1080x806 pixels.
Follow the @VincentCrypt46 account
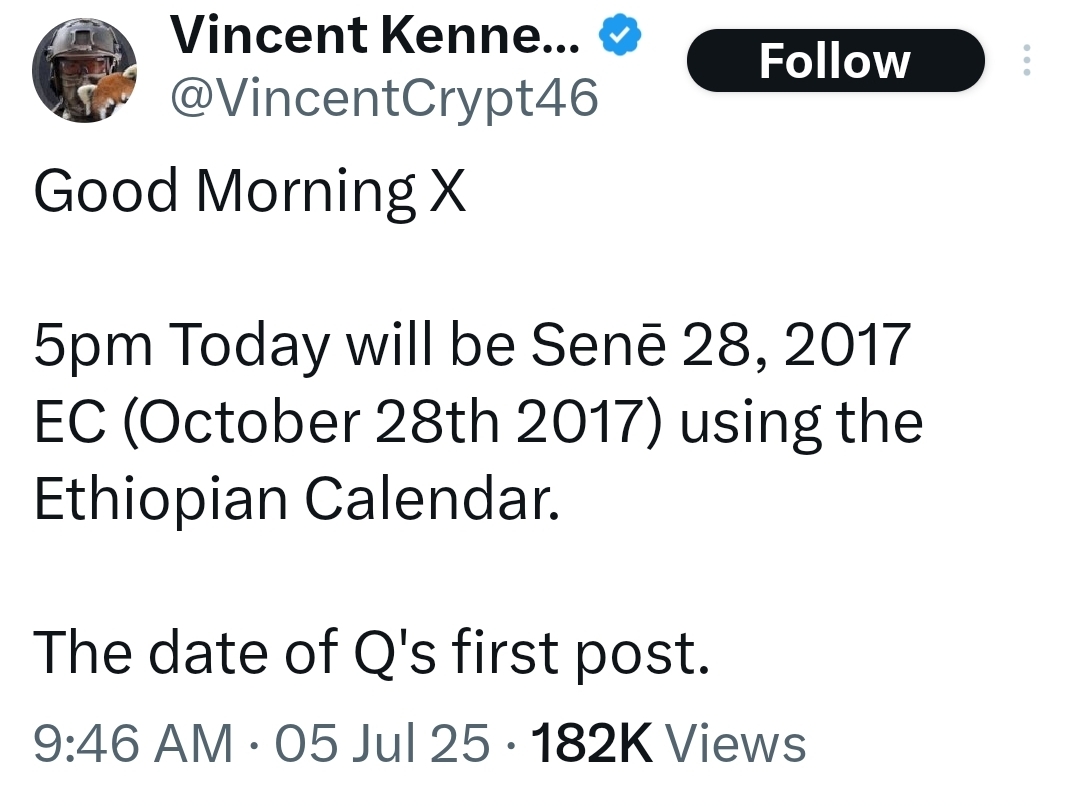click(835, 61)
